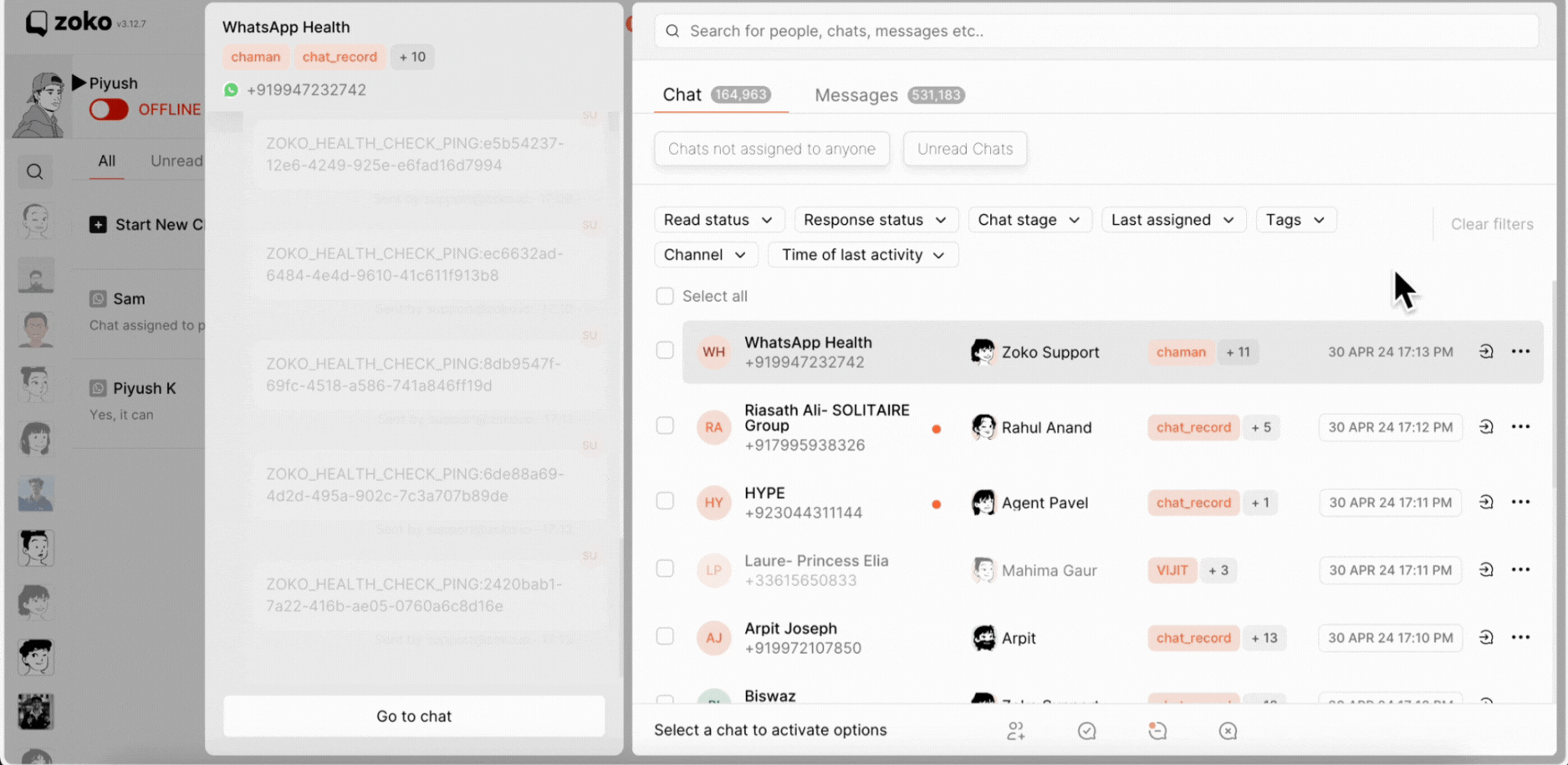Open search from left sidebar magnifier icon
Image resolution: width=1568 pixels, height=765 pixels.
[34, 171]
